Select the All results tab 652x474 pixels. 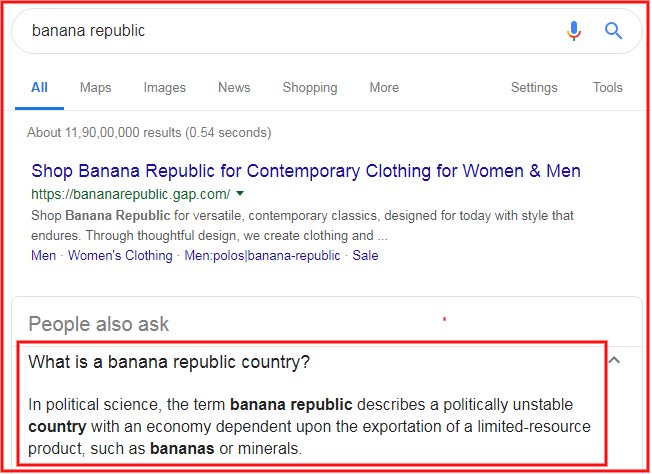(x=40, y=88)
